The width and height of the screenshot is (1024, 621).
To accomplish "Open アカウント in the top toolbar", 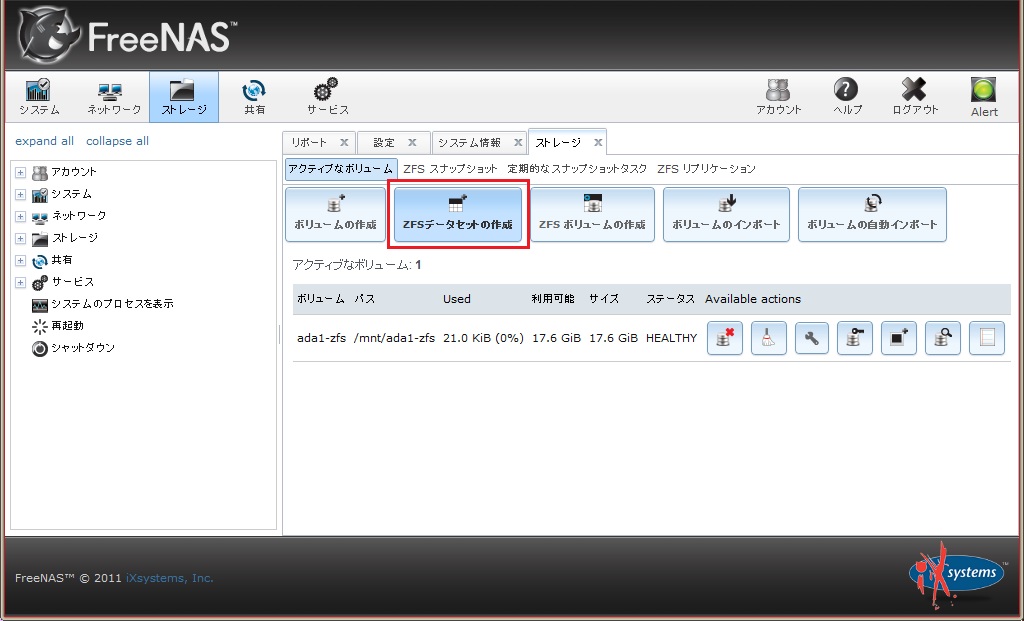I will [778, 97].
